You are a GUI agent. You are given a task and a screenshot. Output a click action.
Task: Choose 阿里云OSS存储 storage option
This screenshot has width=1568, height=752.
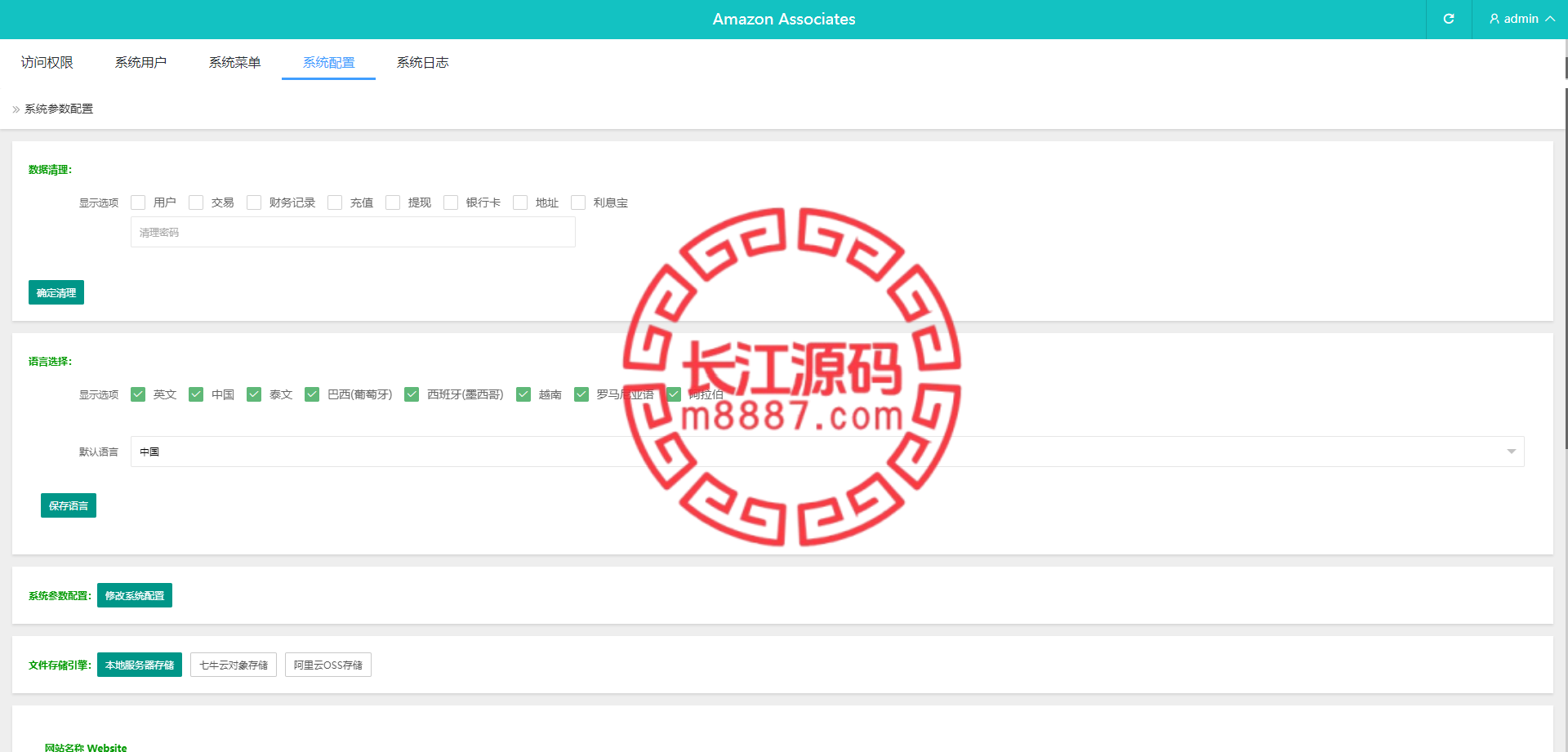point(328,665)
